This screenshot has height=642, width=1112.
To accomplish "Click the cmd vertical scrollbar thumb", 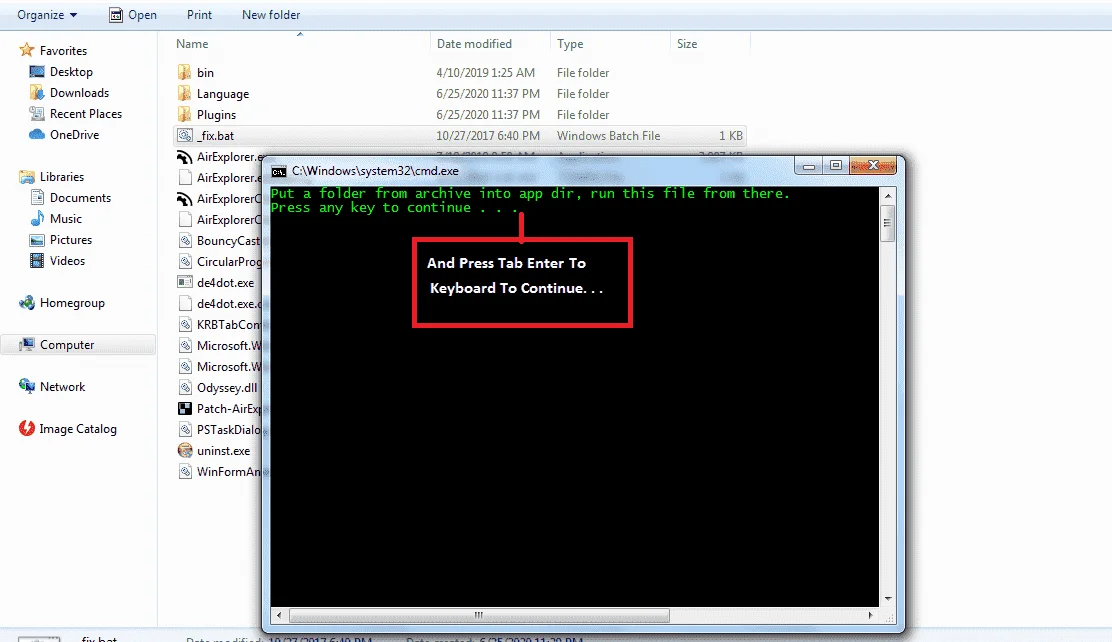I will click(x=887, y=223).
